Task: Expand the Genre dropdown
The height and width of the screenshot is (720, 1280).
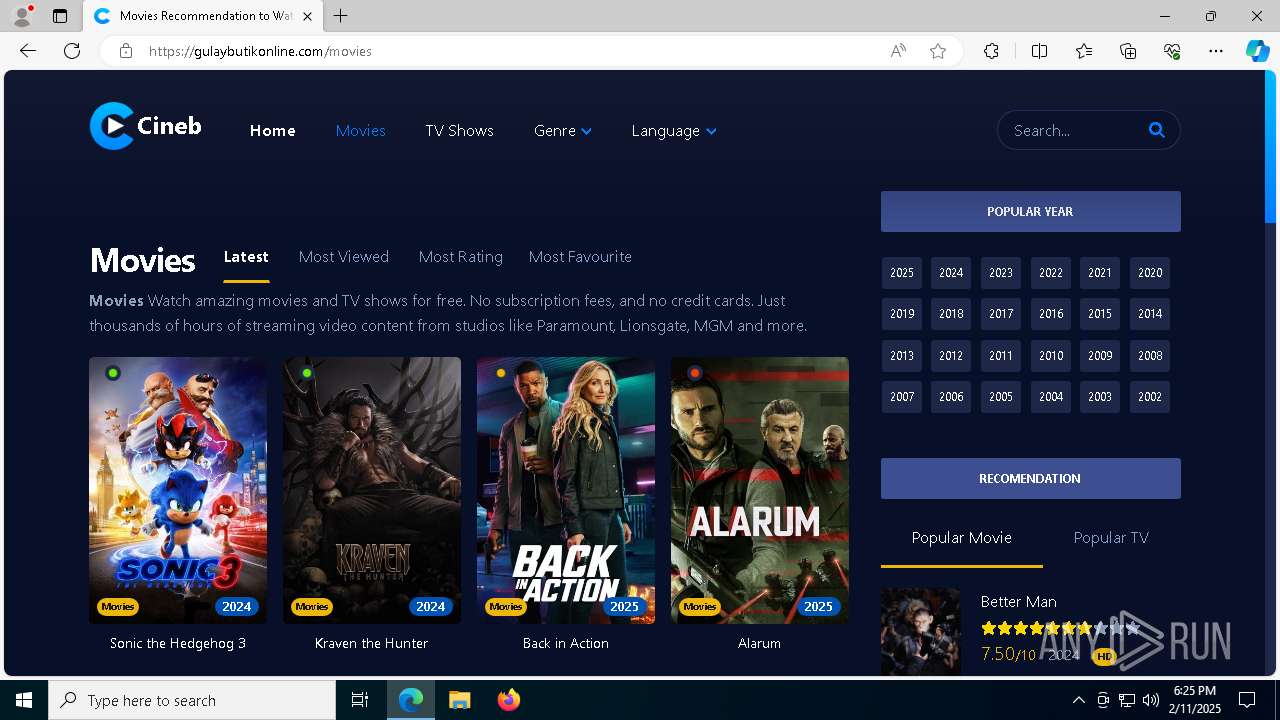Action: (x=563, y=131)
